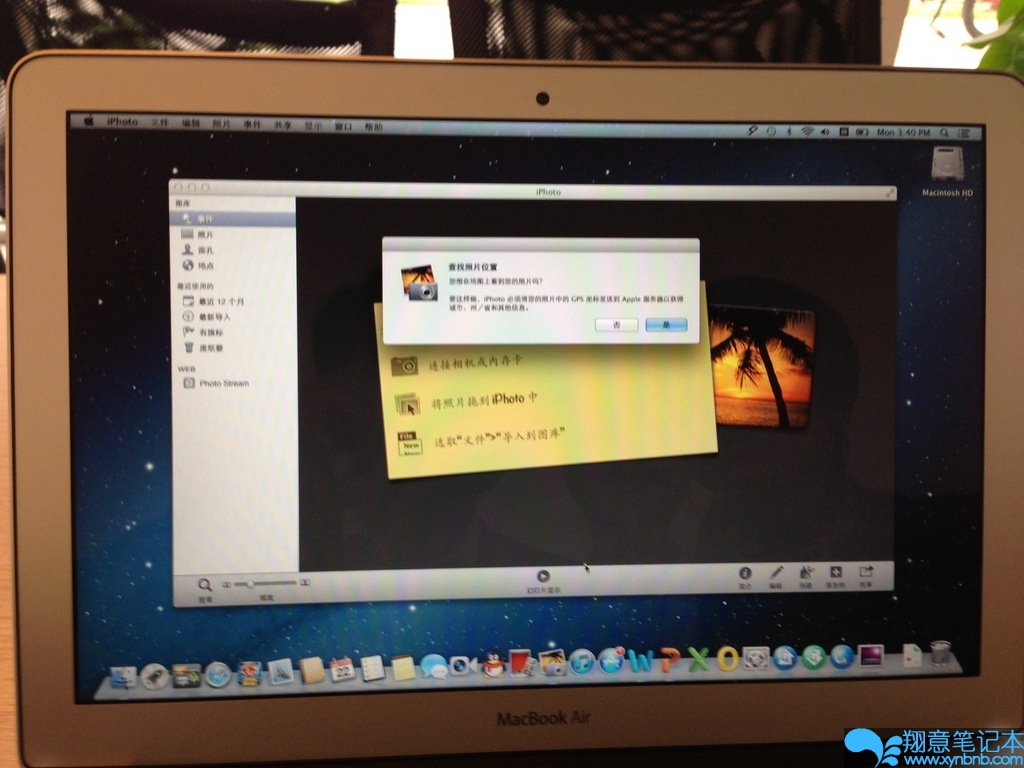Click the Wi-Fi status icon in the menu bar

pos(807,131)
